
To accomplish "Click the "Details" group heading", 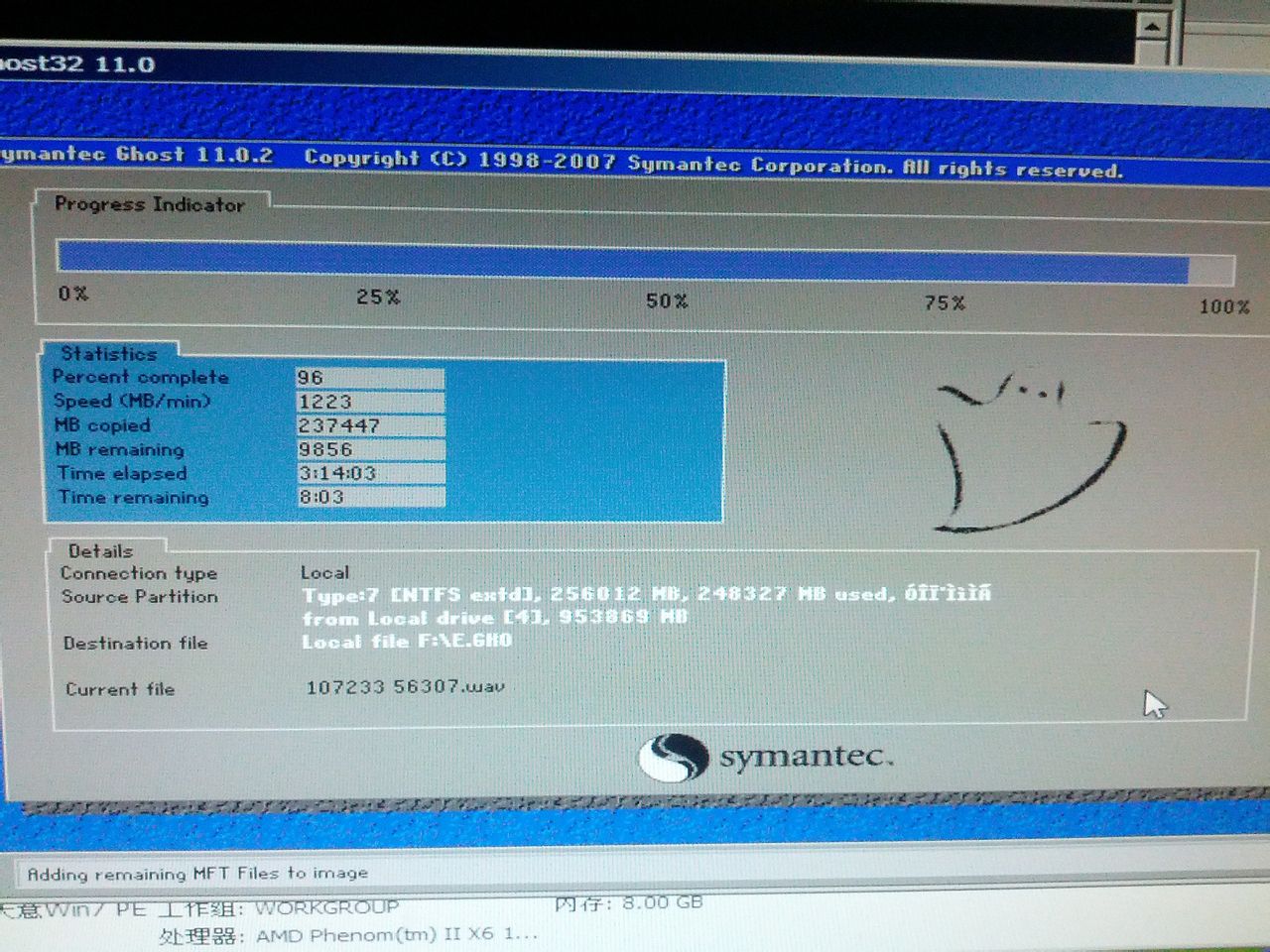I will pyautogui.click(x=100, y=551).
